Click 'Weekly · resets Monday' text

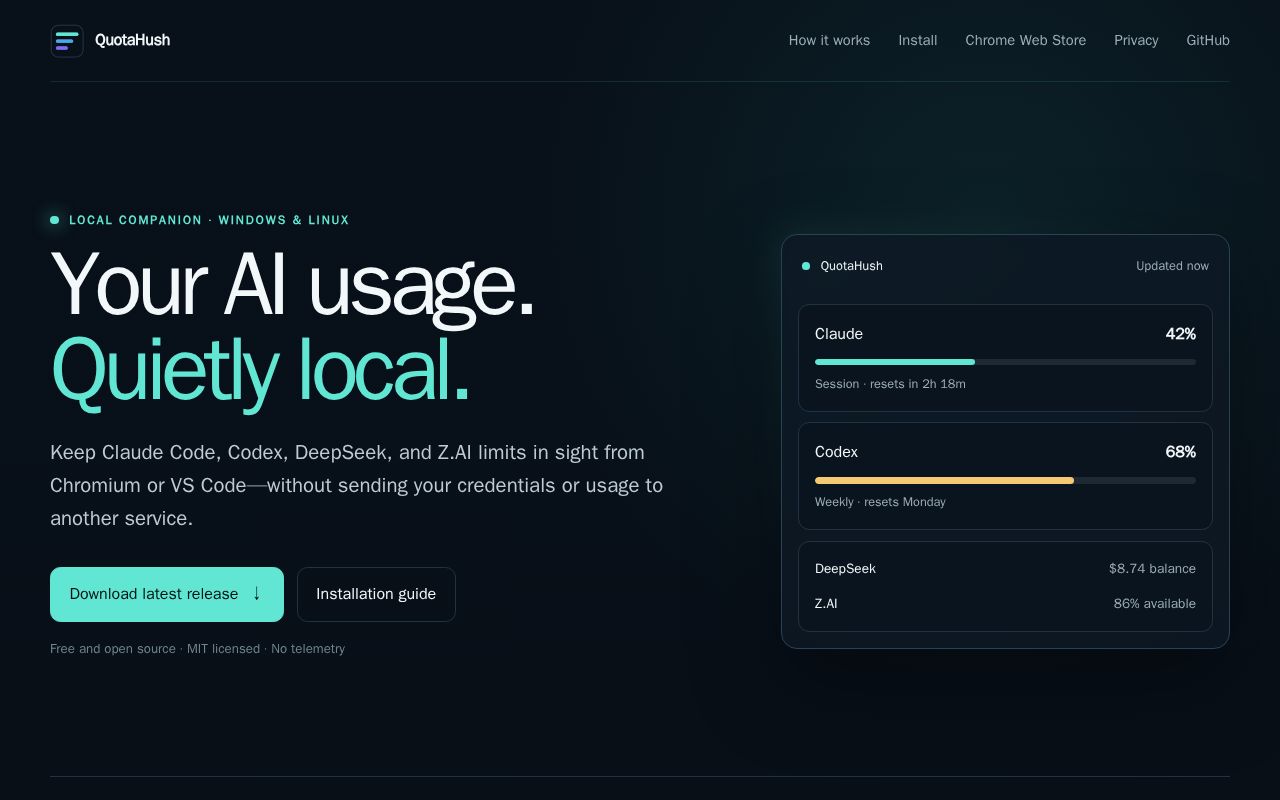coord(880,502)
